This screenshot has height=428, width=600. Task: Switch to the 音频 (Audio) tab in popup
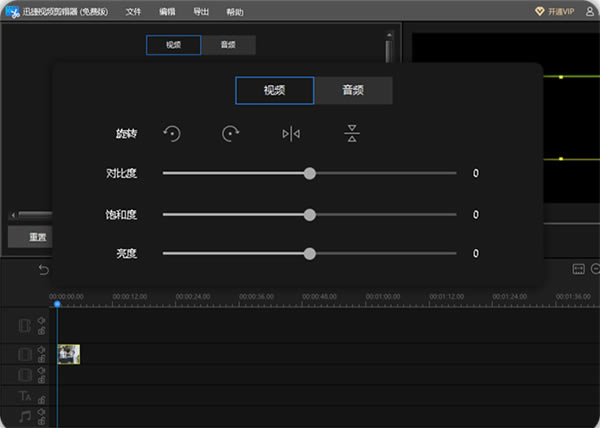coord(353,90)
